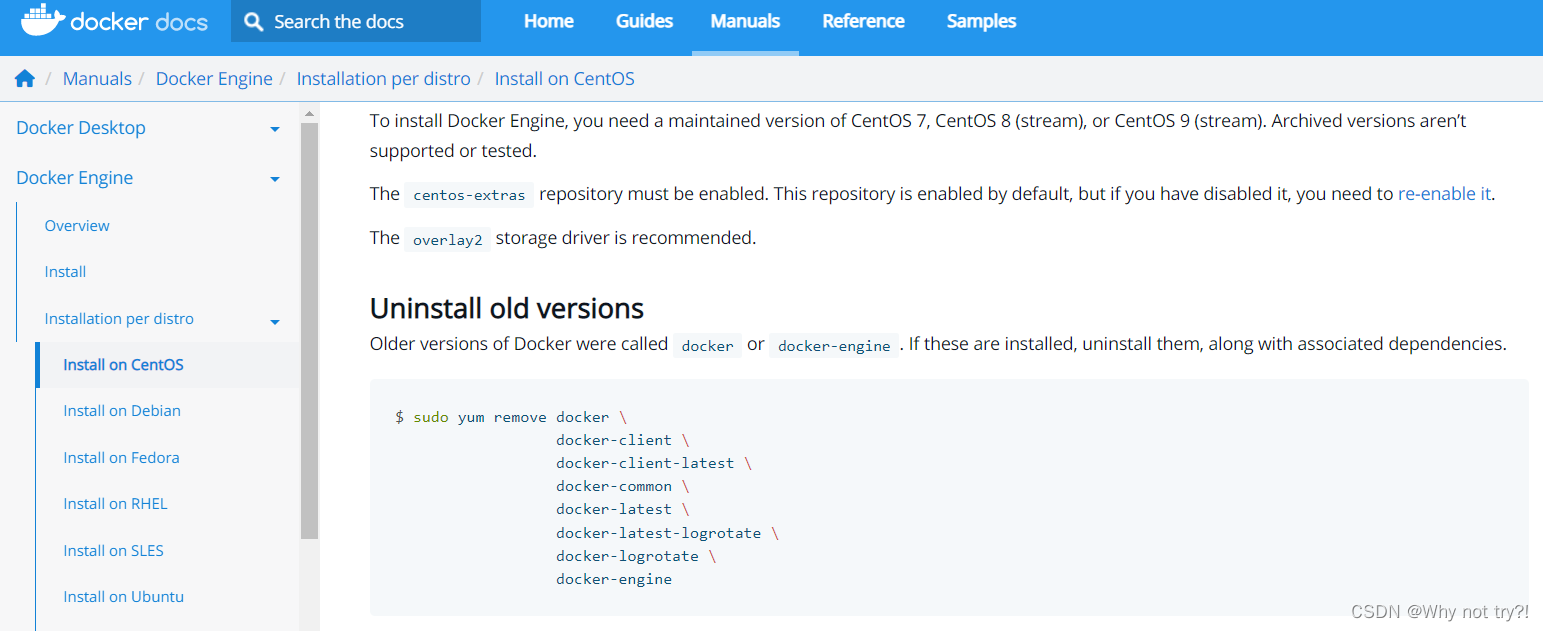Open the Reference nav tab
The image size is (1543, 631).
tap(863, 21)
